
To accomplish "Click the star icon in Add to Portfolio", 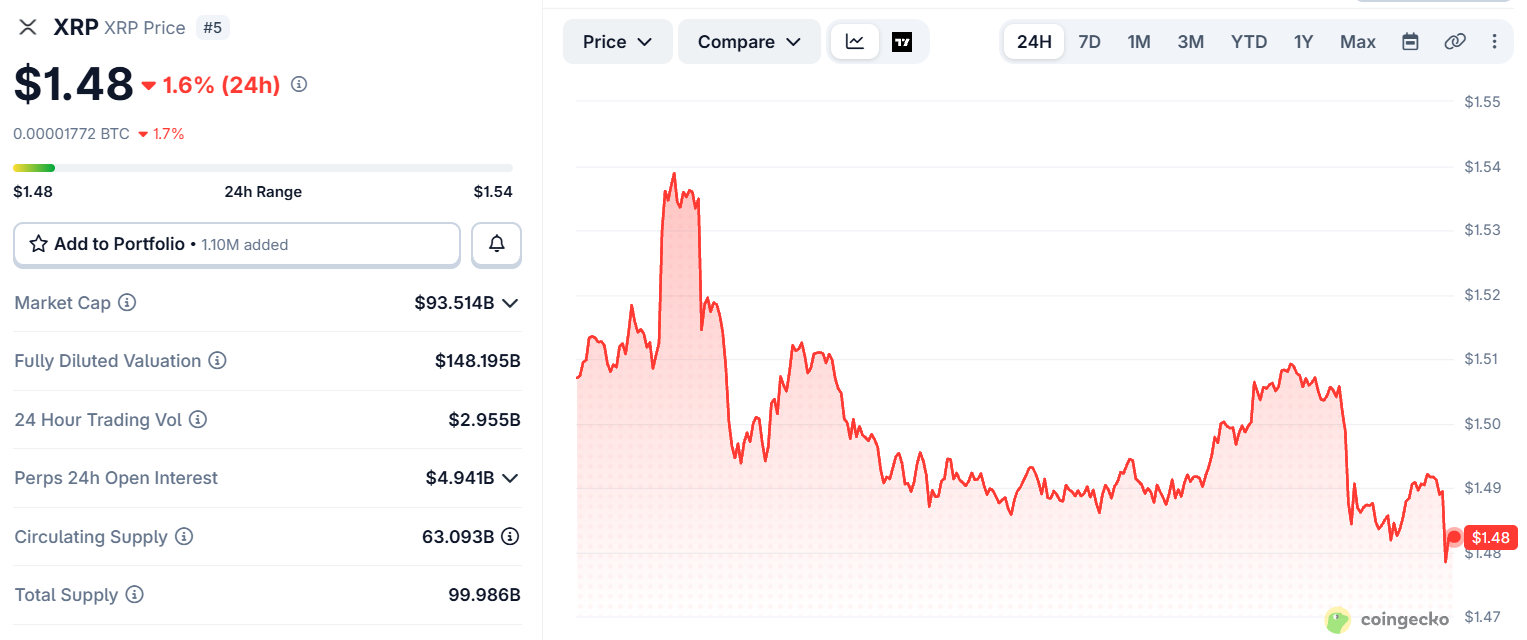I will tap(39, 244).
